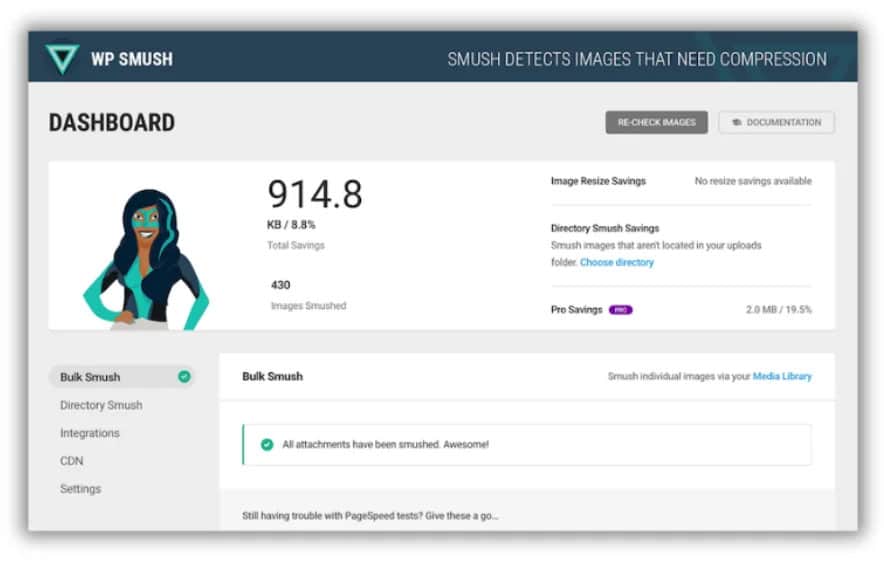Open the Media Library link
This screenshot has height=561, width=884.
pos(782,376)
